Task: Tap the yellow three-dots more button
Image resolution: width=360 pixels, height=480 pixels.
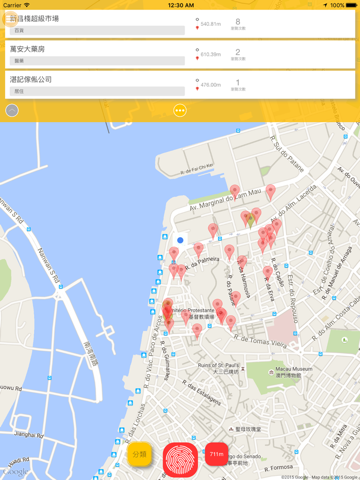Action: tap(180, 110)
